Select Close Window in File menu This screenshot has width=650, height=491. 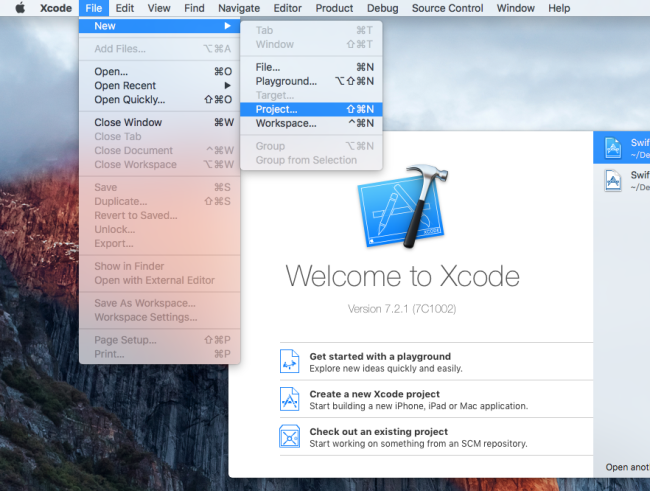pyautogui.click(x=160, y=122)
